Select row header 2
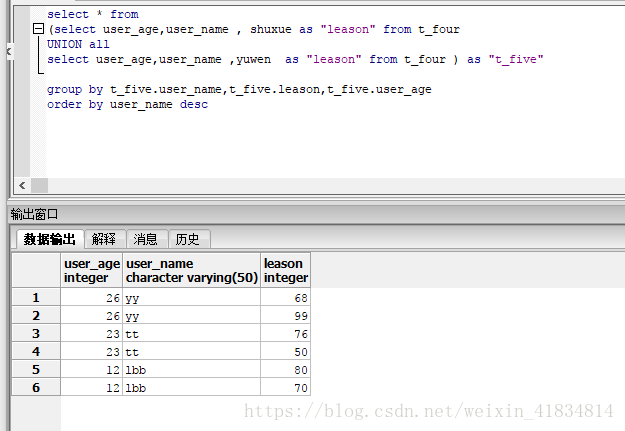 (x=36, y=315)
